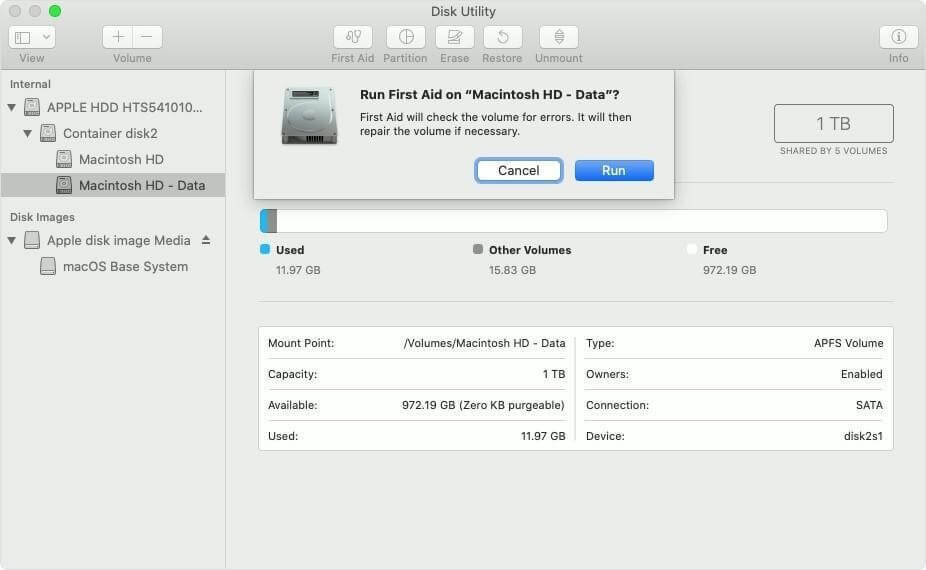The width and height of the screenshot is (926, 570).
Task: Collapse Apple disk image Media triangle
Action: 12,241
